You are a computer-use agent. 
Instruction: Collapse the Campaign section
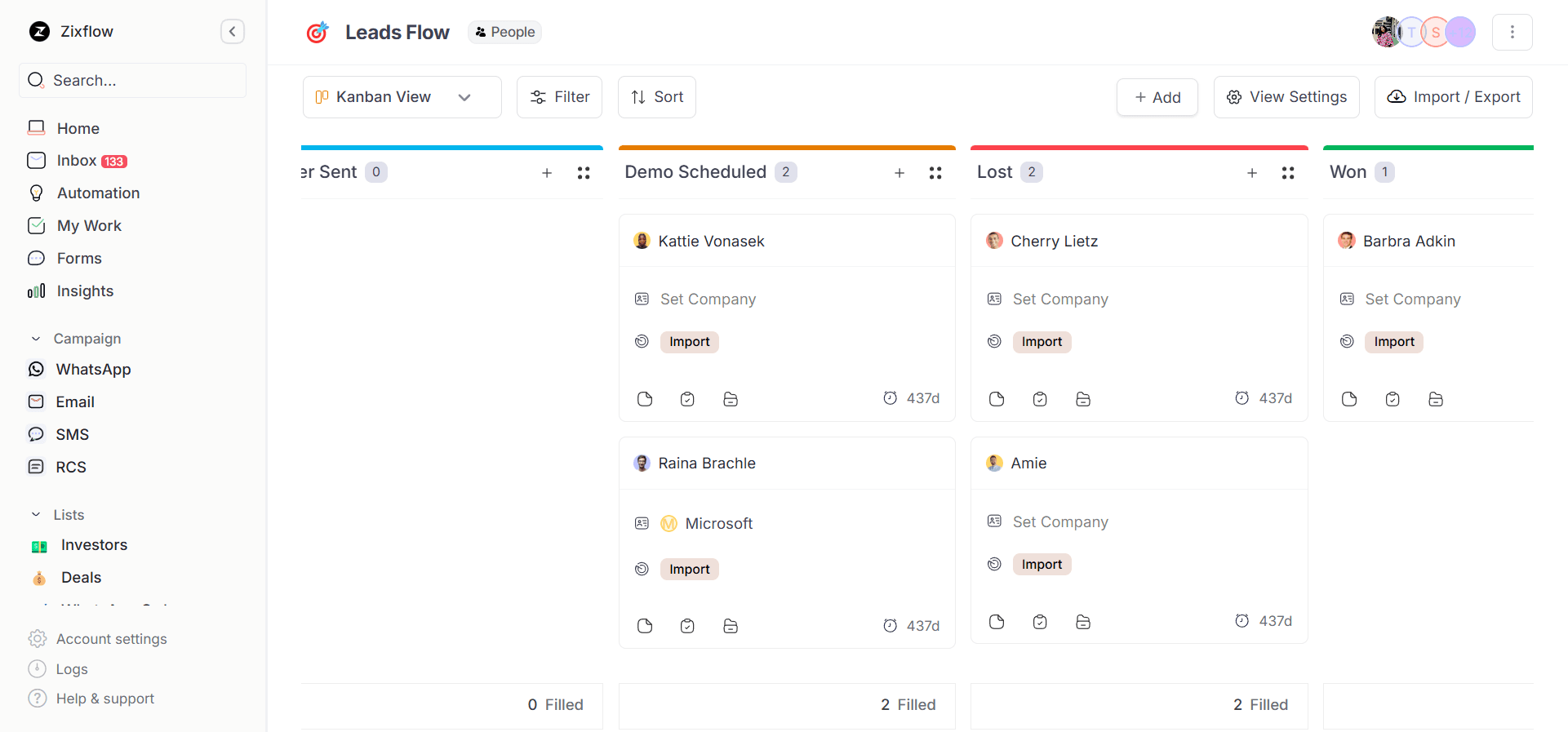35,338
